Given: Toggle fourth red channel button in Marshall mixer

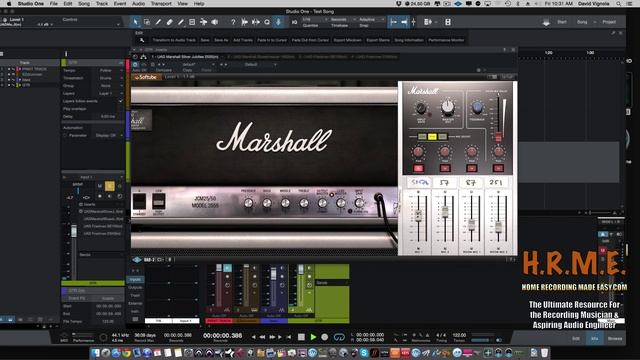Looking at the screenshot, I should pos(498,168).
